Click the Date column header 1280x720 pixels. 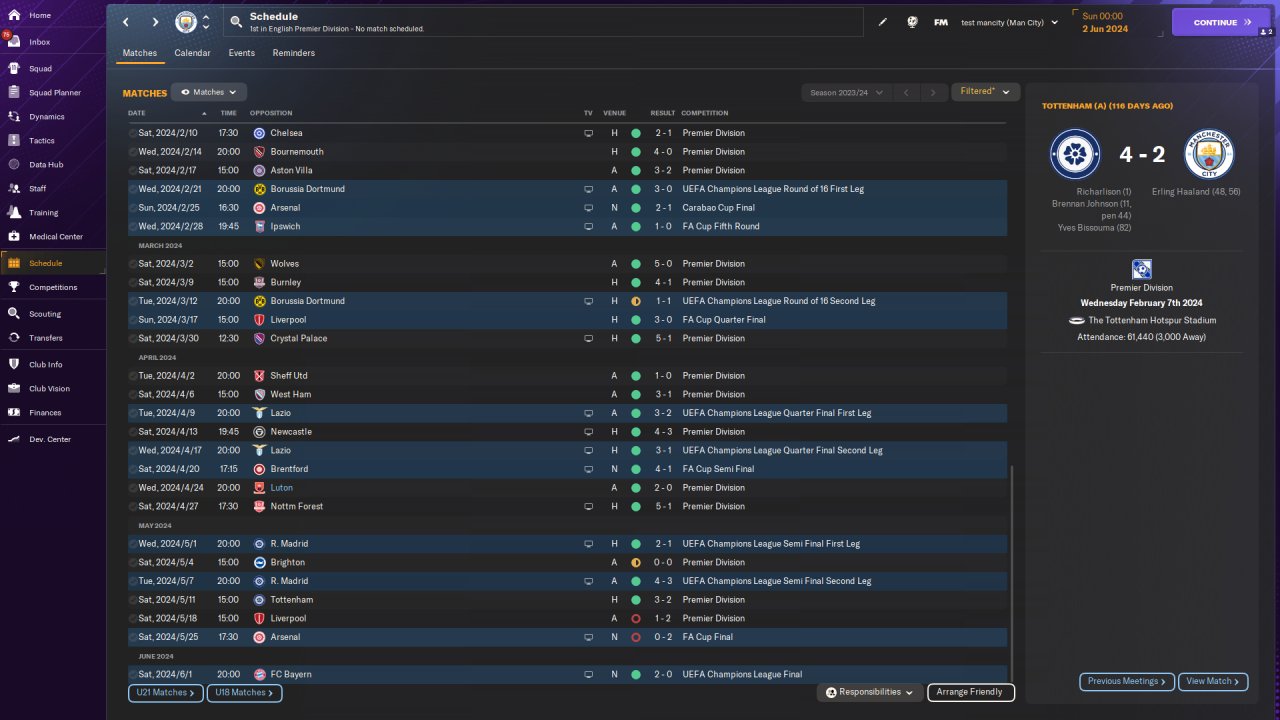(137, 113)
